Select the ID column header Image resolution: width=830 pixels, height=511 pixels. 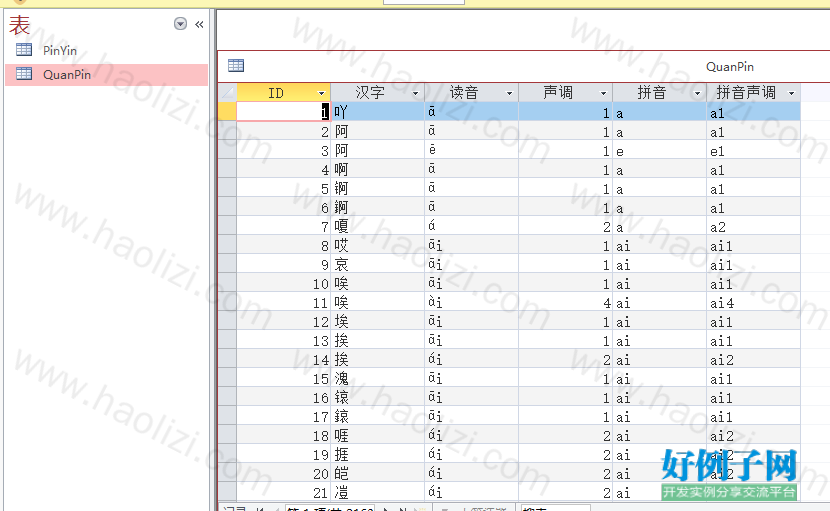pos(284,93)
